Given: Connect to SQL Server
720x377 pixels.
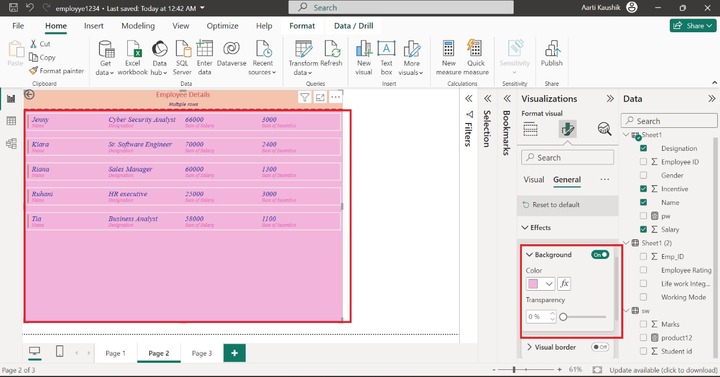Looking at the screenshot, I should point(182,57).
